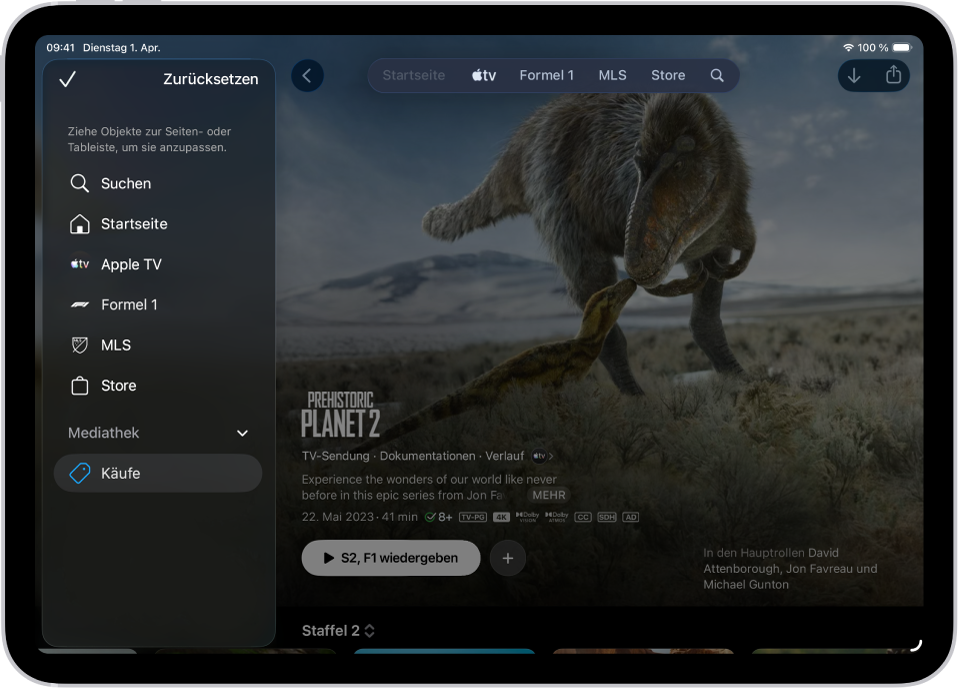Open search from the tab bar magnifier

tap(717, 76)
